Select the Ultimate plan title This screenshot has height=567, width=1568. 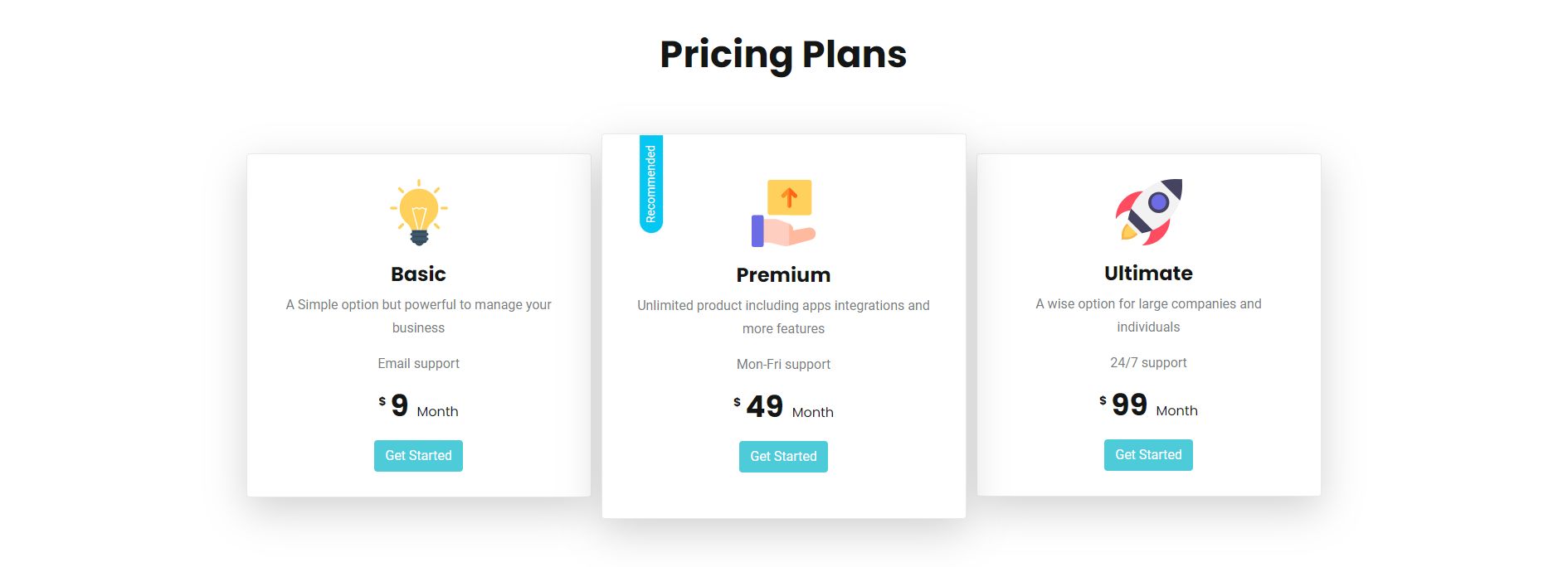tap(1148, 273)
